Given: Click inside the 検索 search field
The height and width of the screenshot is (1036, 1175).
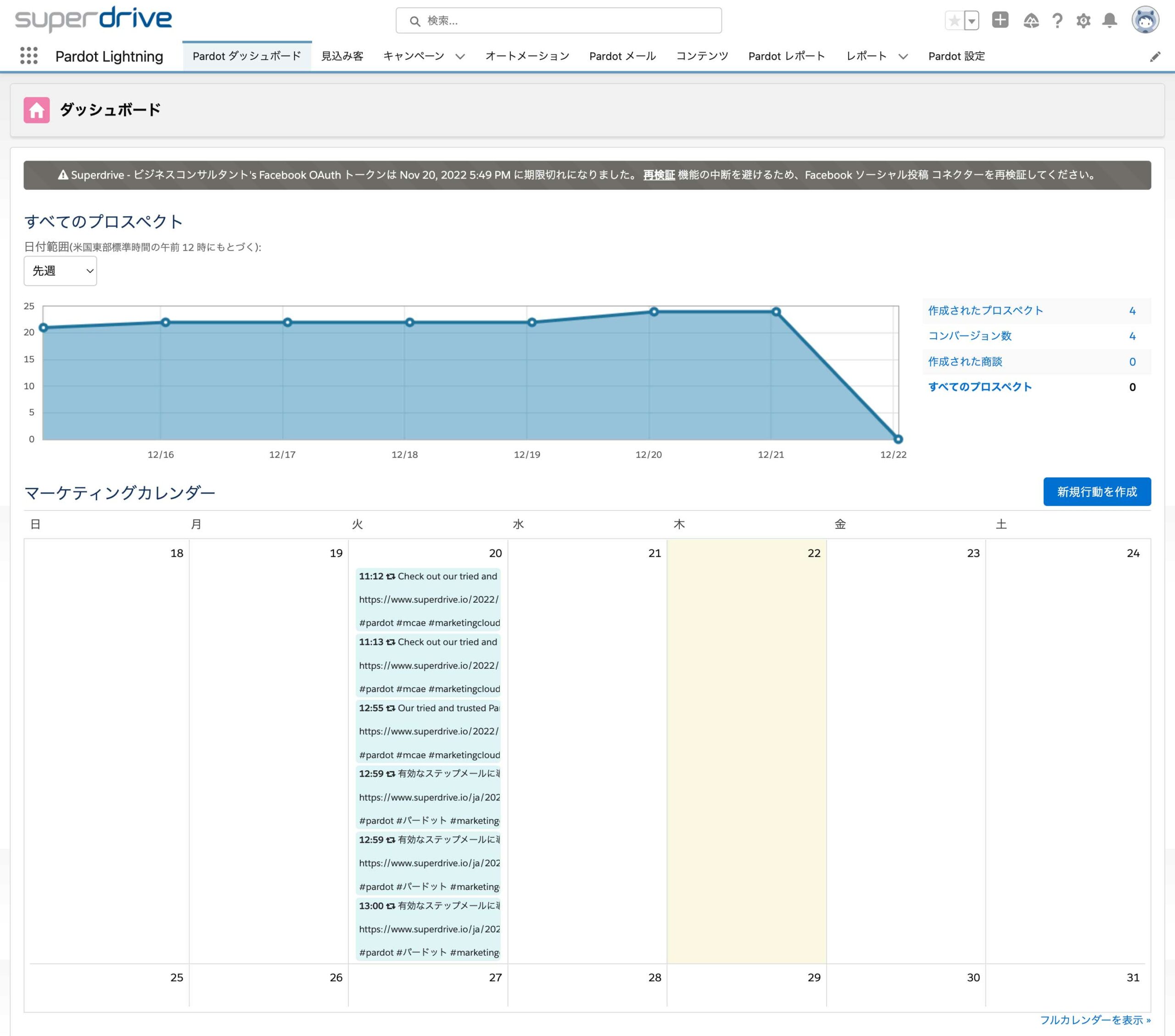Looking at the screenshot, I should [x=559, y=21].
